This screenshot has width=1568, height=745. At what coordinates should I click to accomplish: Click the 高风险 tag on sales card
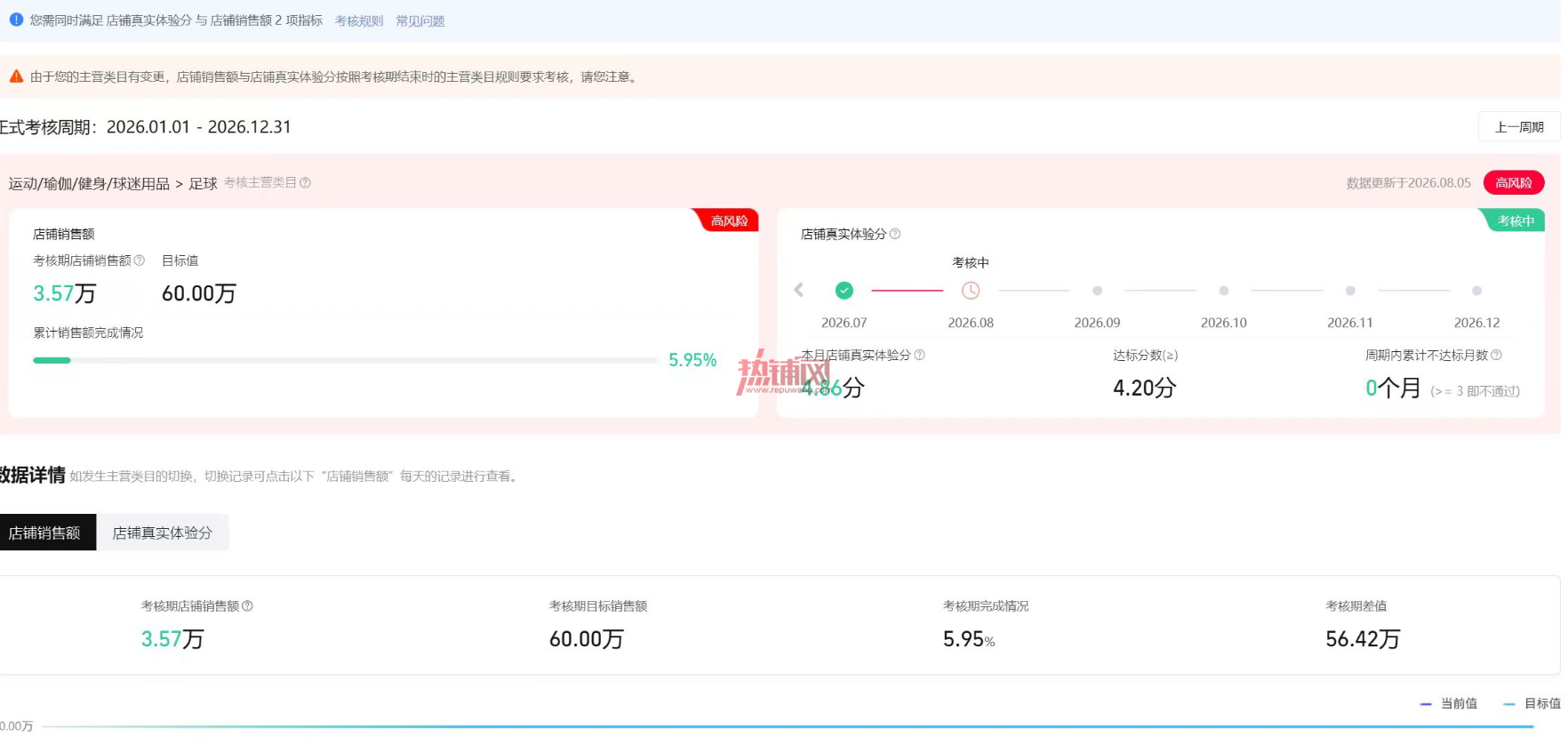(x=729, y=220)
